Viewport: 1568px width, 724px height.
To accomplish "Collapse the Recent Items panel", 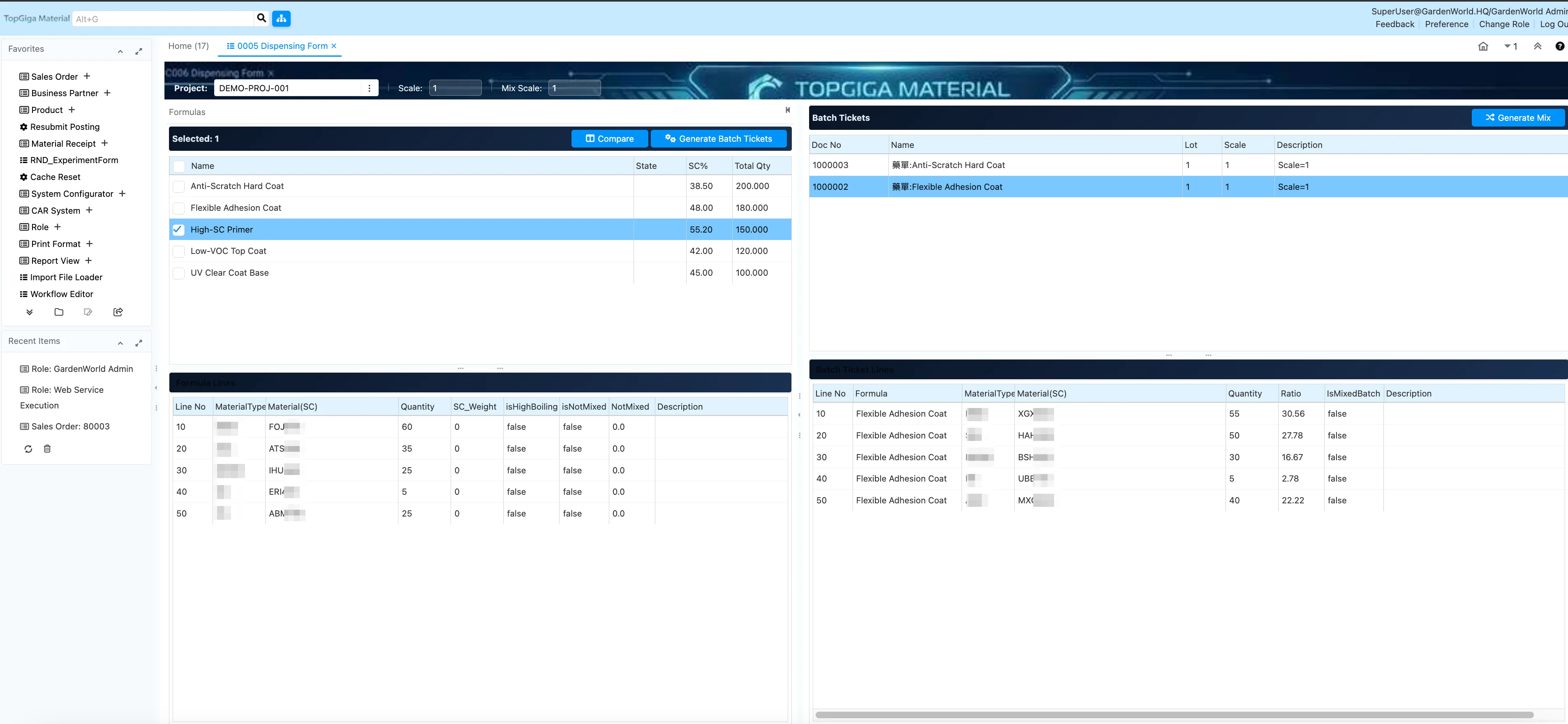I will (120, 343).
